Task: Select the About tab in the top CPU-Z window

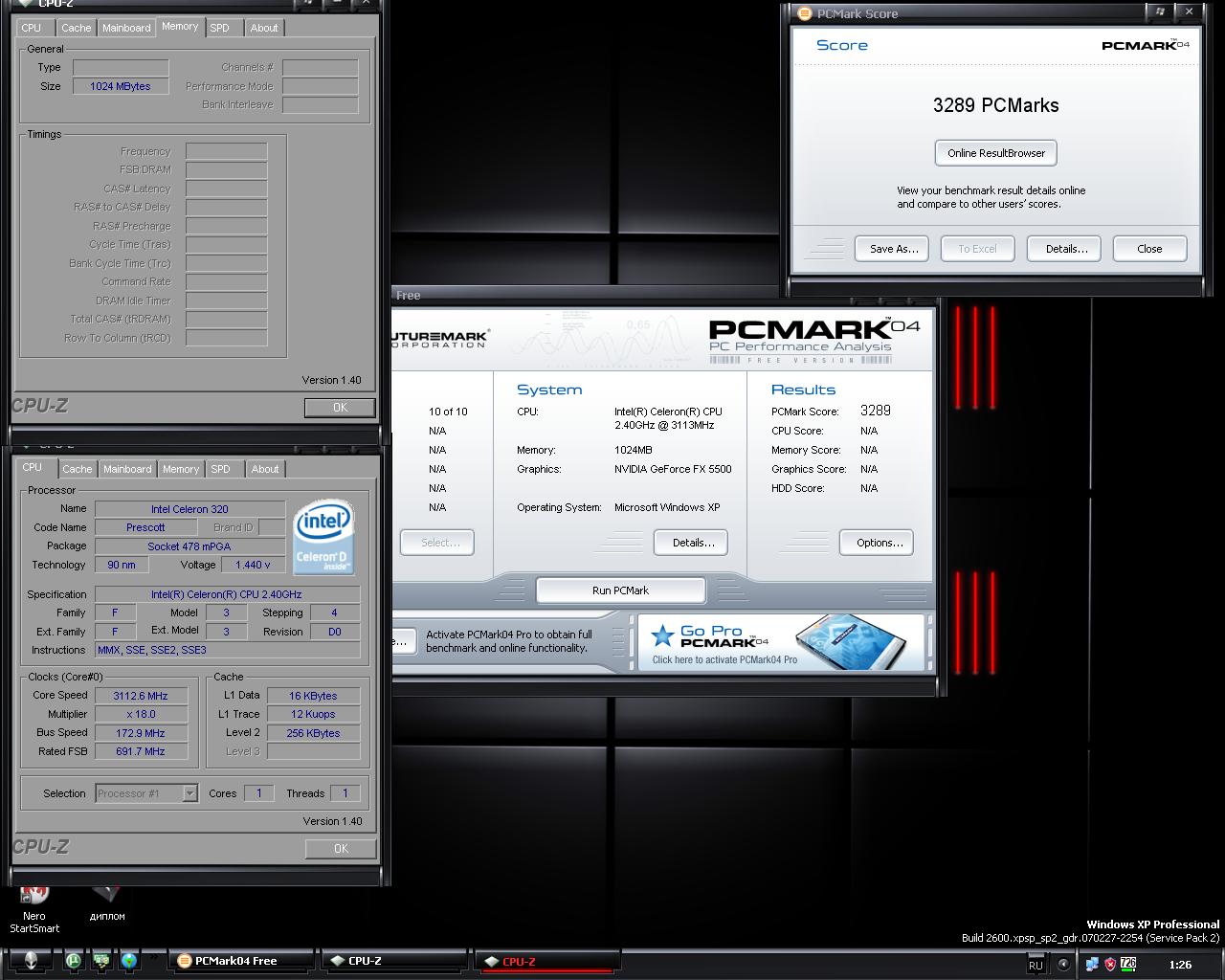Action: coord(264,28)
